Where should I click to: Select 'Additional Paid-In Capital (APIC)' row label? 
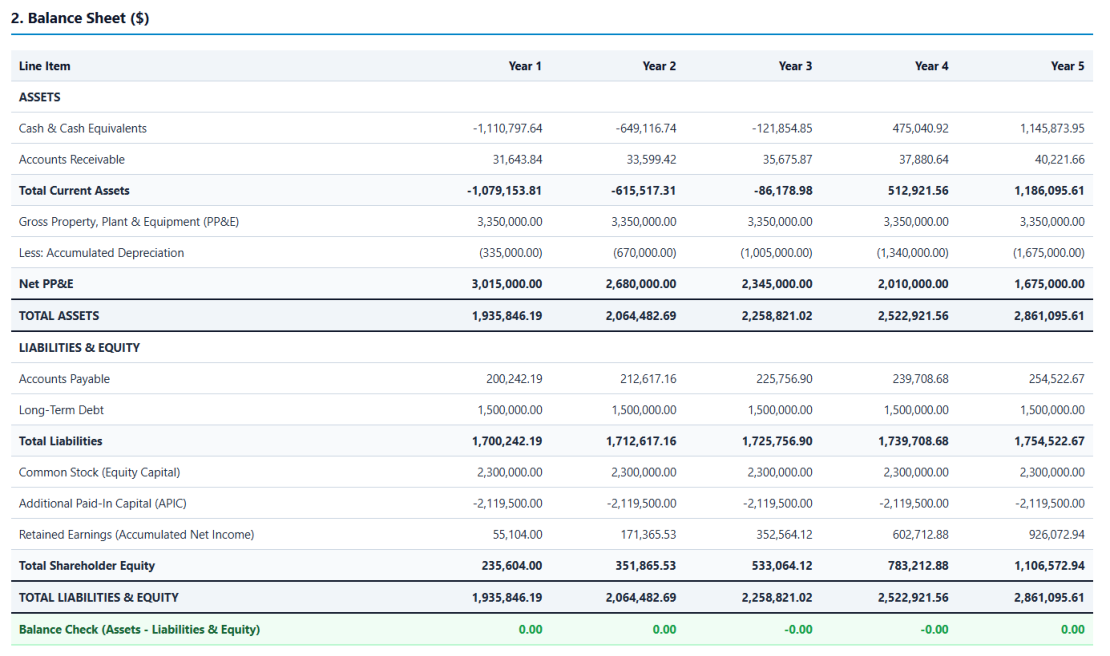coord(103,503)
